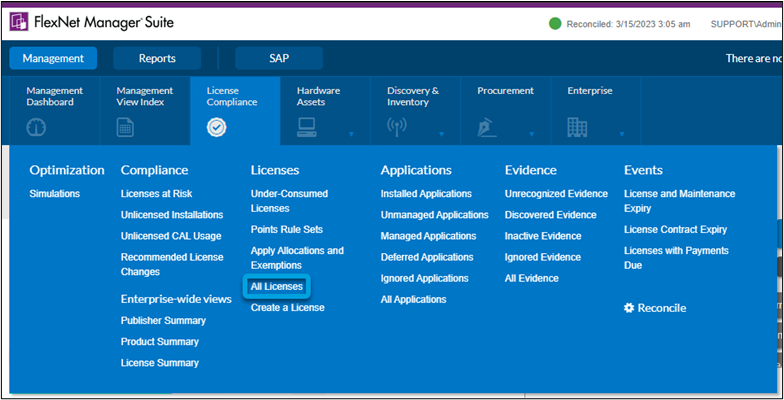The width and height of the screenshot is (784, 400).
Task: Open Product Summary view
Action: 160,342
